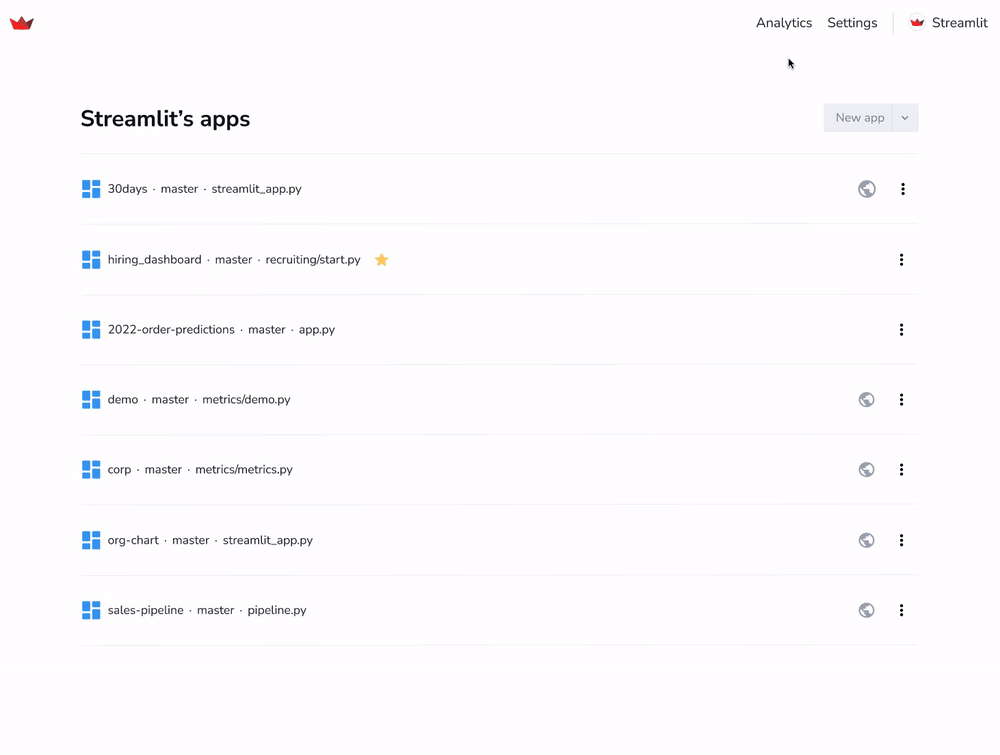Expand the New app dropdown arrow
Screen dimensions: 1000x755
click(904, 117)
